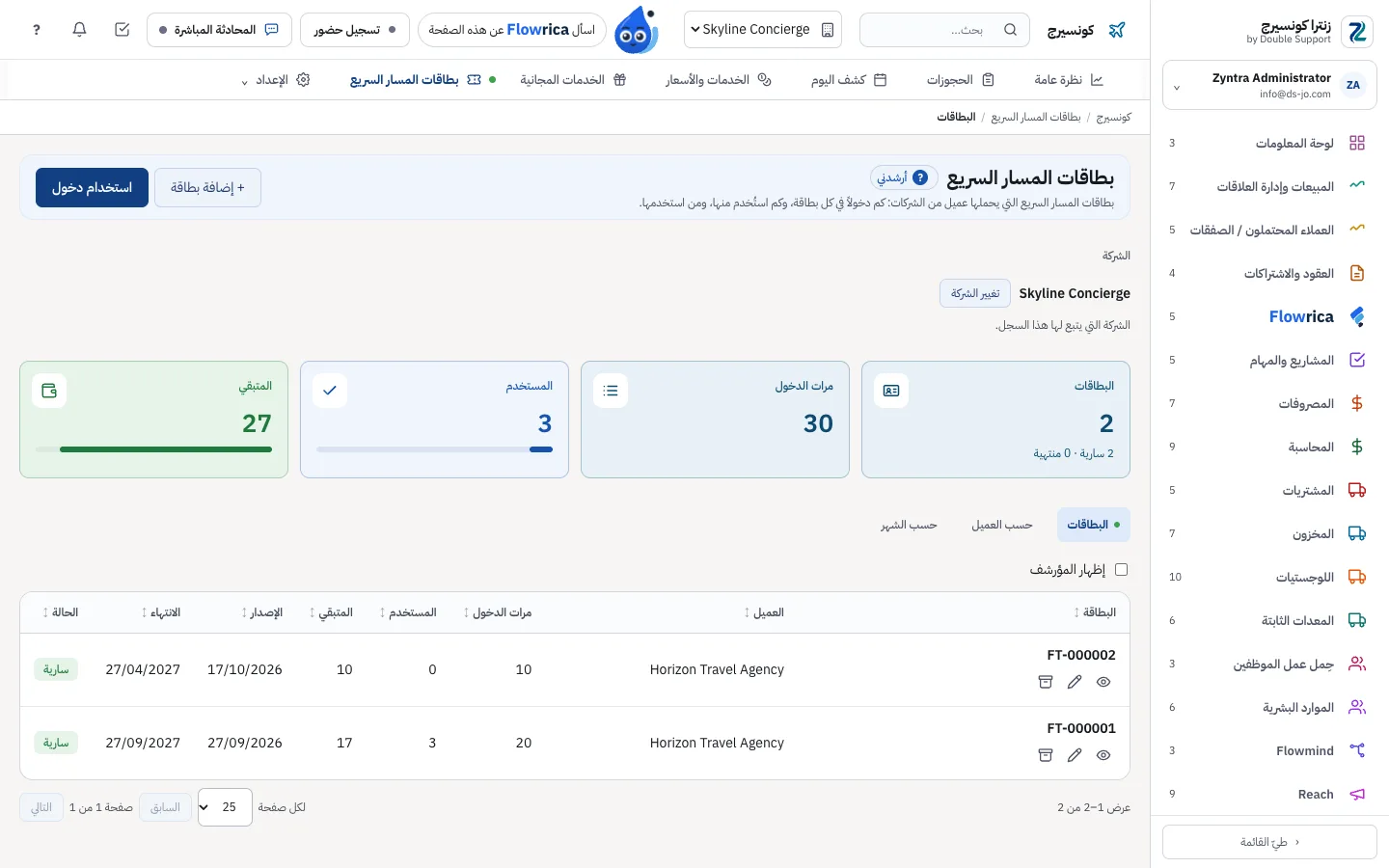Screen dimensions: 1389x868
Task: Open المحادثة المباشرة live chat button
Action: [x=220, y=30]
